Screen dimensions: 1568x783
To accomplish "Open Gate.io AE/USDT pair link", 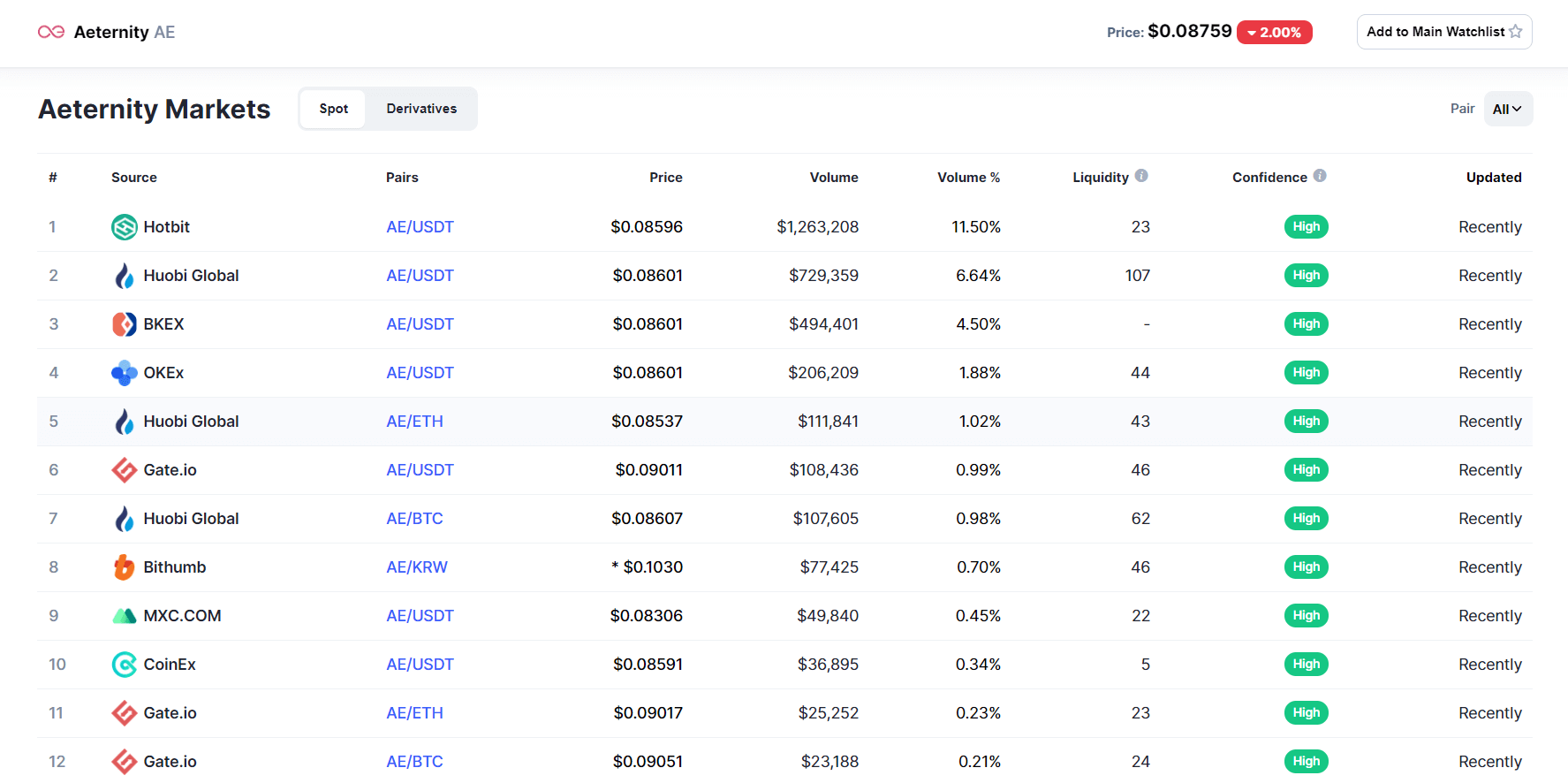I will pyautogui.click(x=420, y=470).
